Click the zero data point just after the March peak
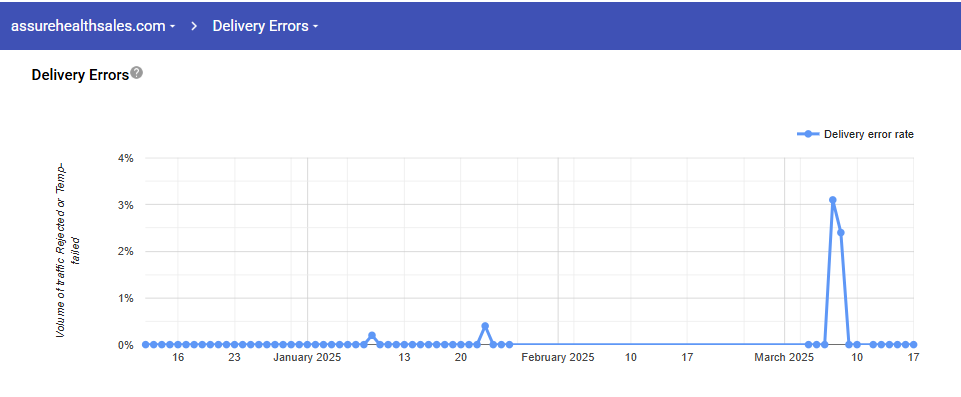The width and height of the screenshot is (961, 397). (849, 345)
